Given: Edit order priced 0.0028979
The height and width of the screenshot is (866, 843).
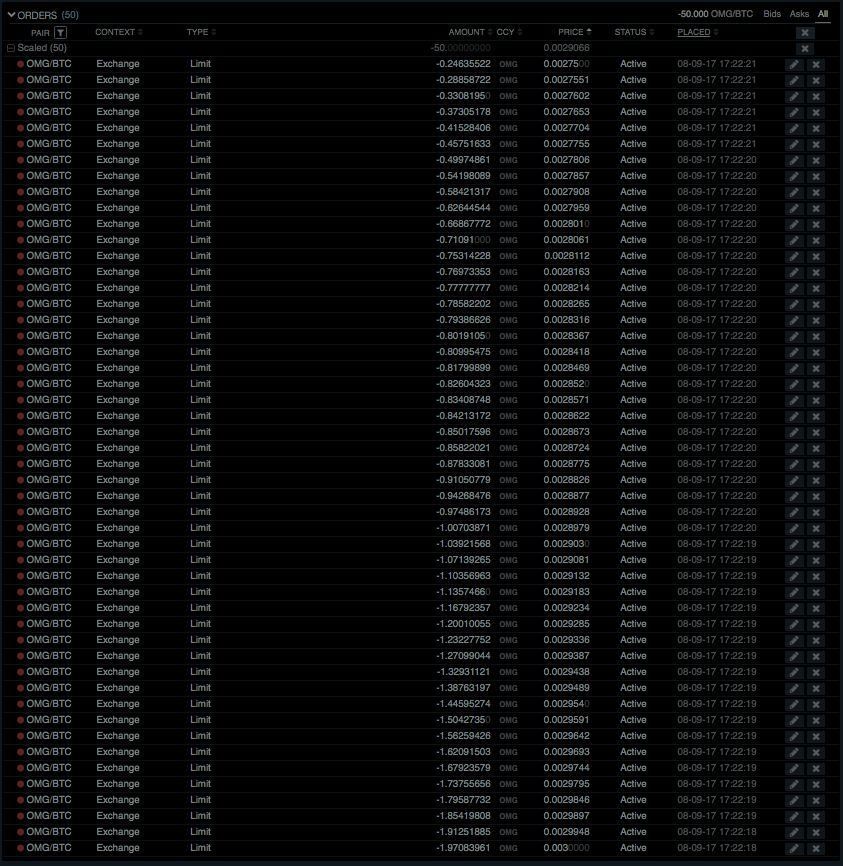Looking at the screenshot, I should 793,529.
